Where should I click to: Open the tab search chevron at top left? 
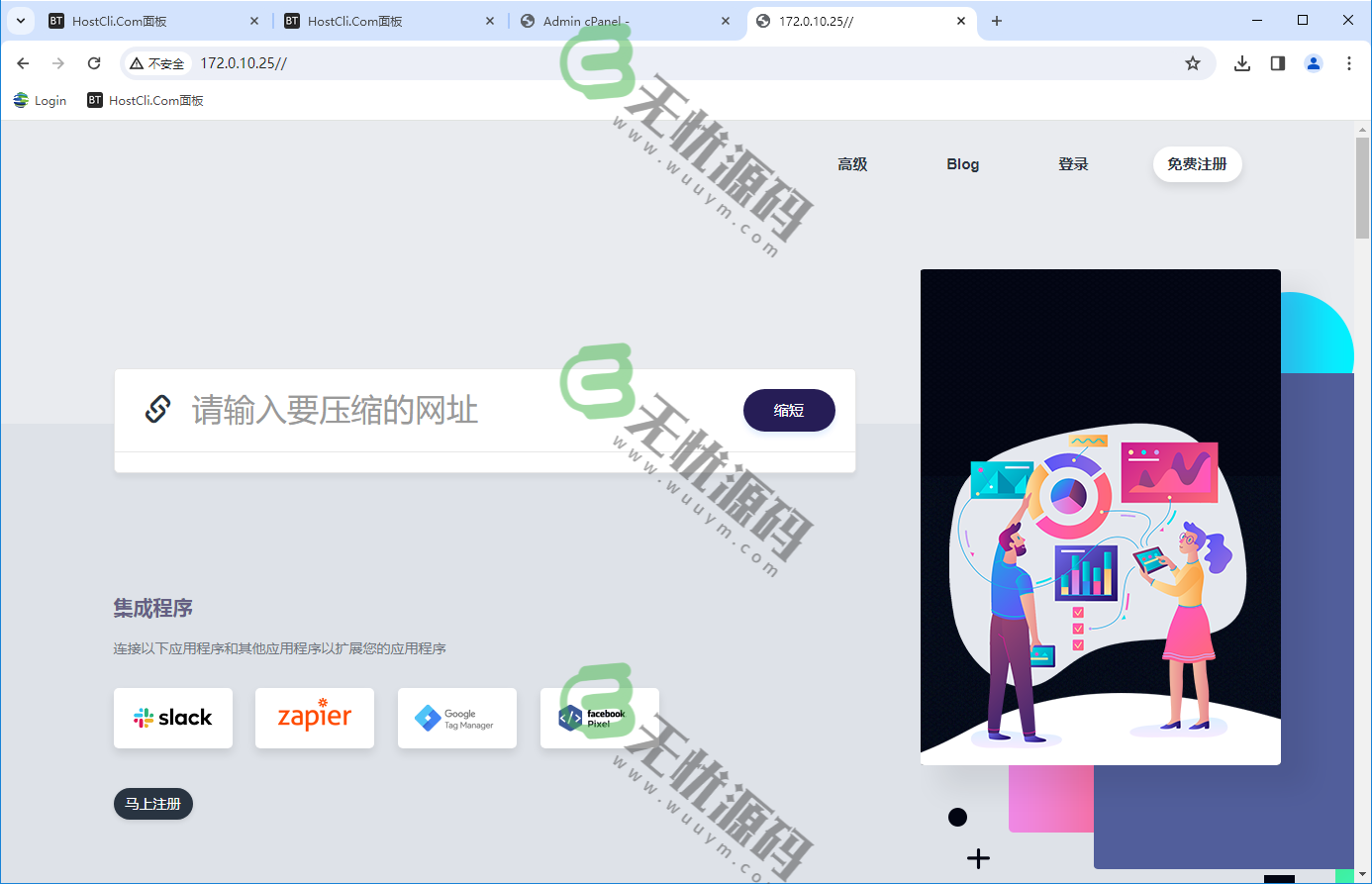point(21,20)
